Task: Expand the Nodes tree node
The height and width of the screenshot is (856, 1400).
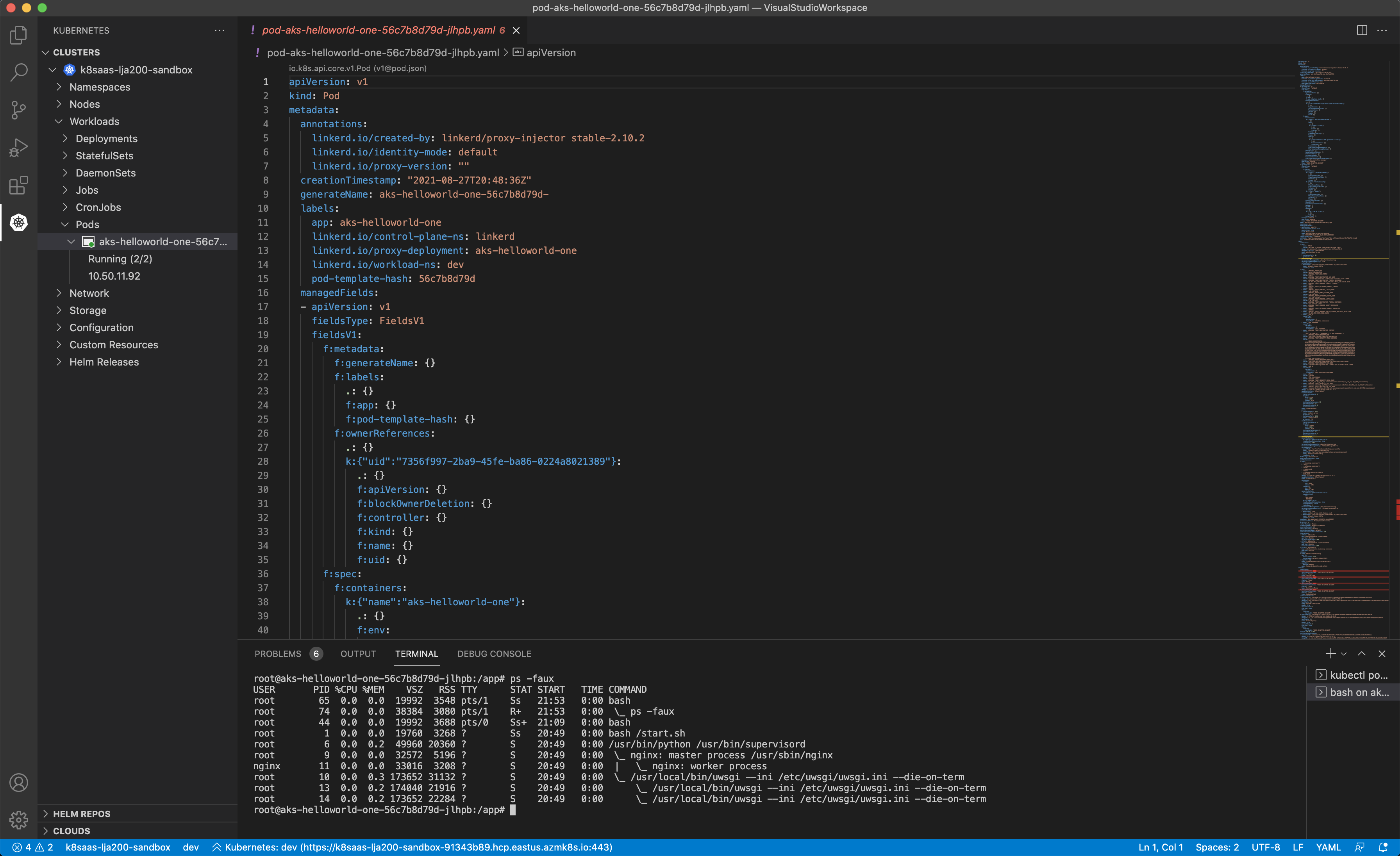Action: pos(59,103)
